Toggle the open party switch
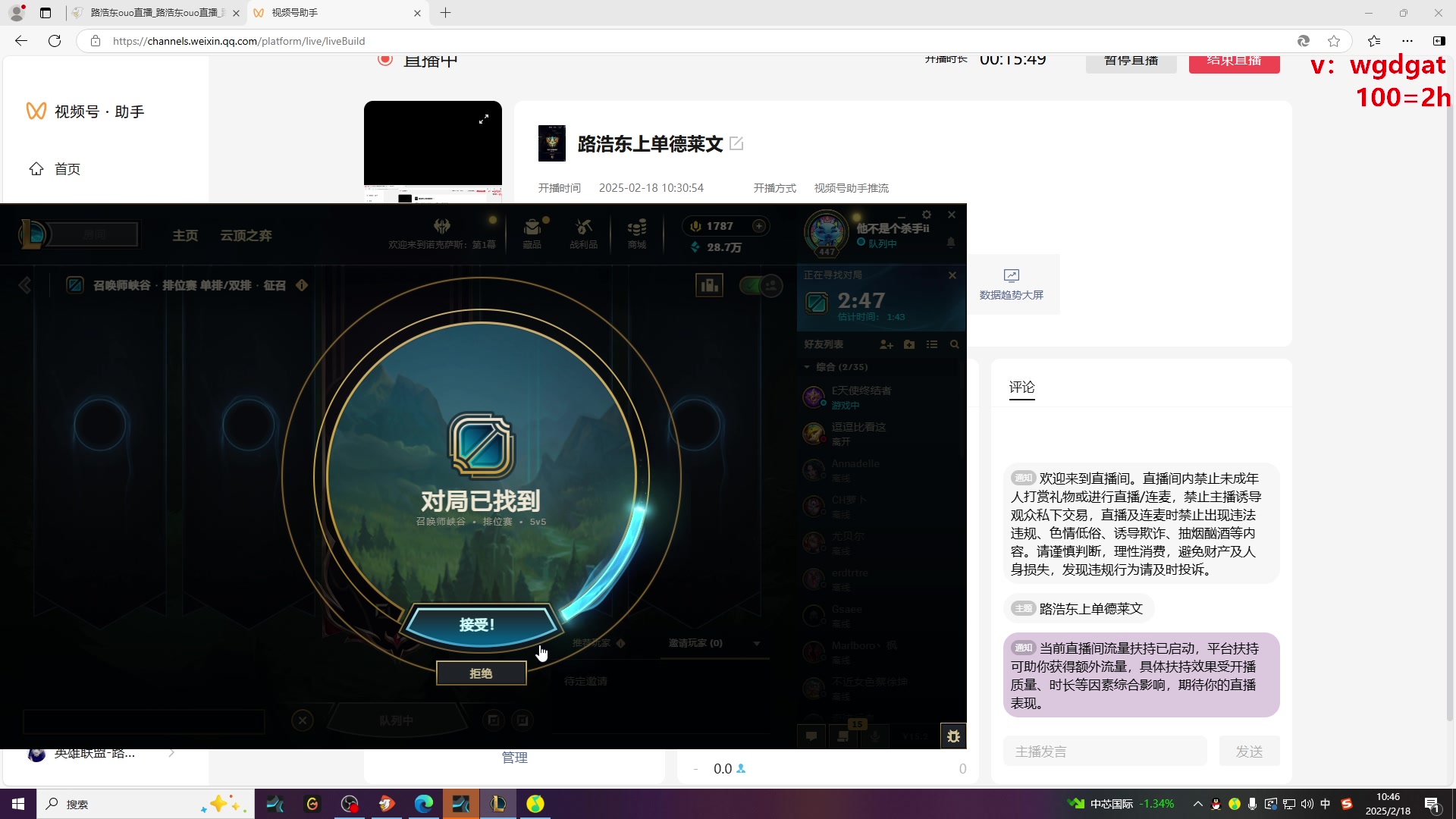Screen dimensions: 1456x819 point(761,285)
